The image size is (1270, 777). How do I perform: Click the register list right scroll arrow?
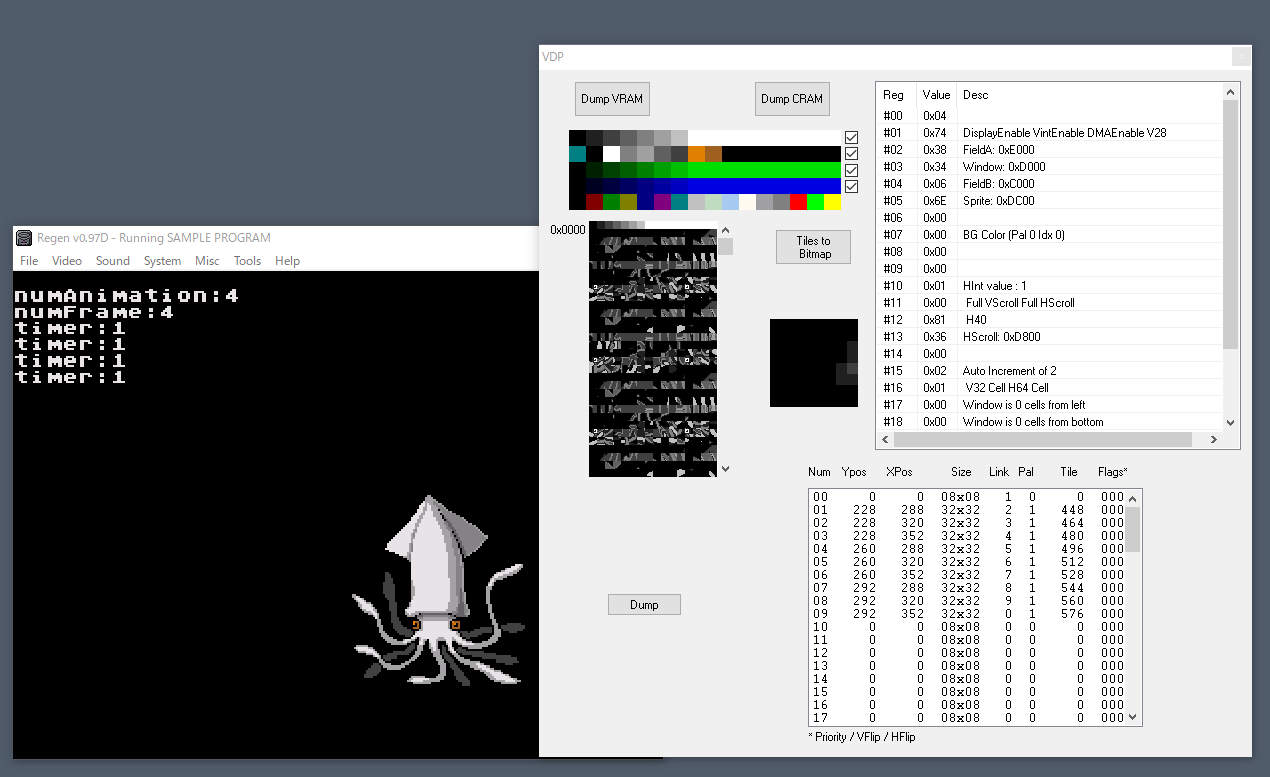1214,439
